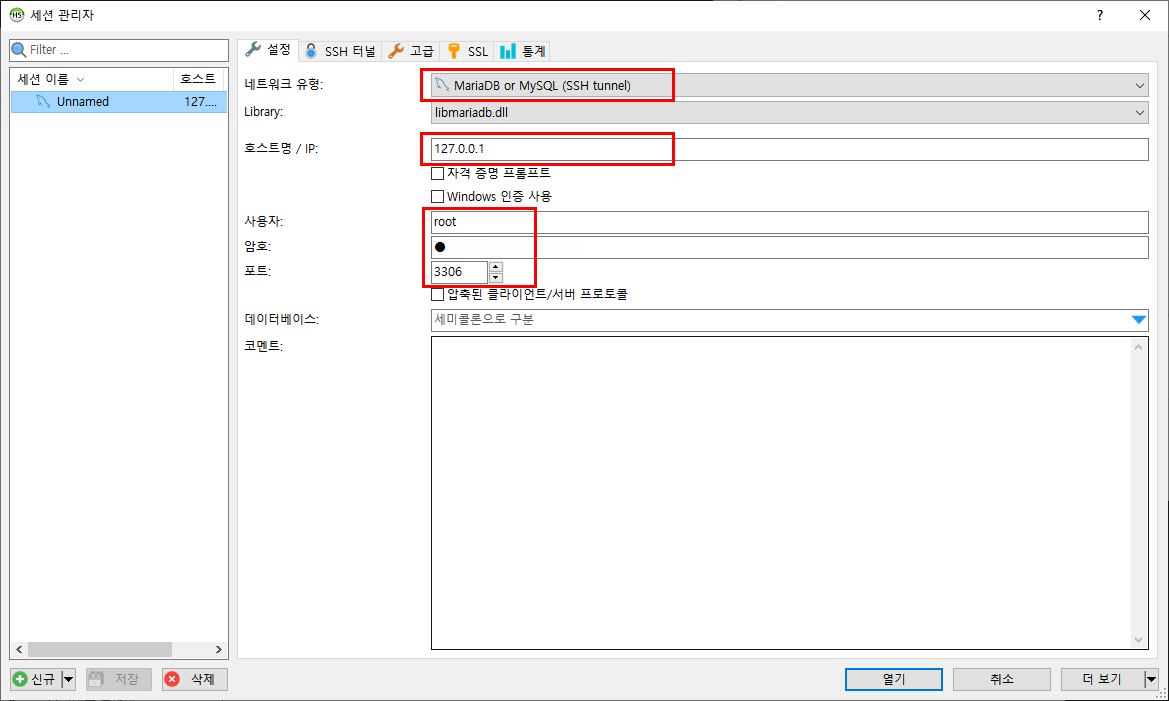Image resolution: width=1169 pixels, height=701 pixels.
Task: Open the Library dropdown showing libmariadb.dll
Action: (x=1139, y=112)
